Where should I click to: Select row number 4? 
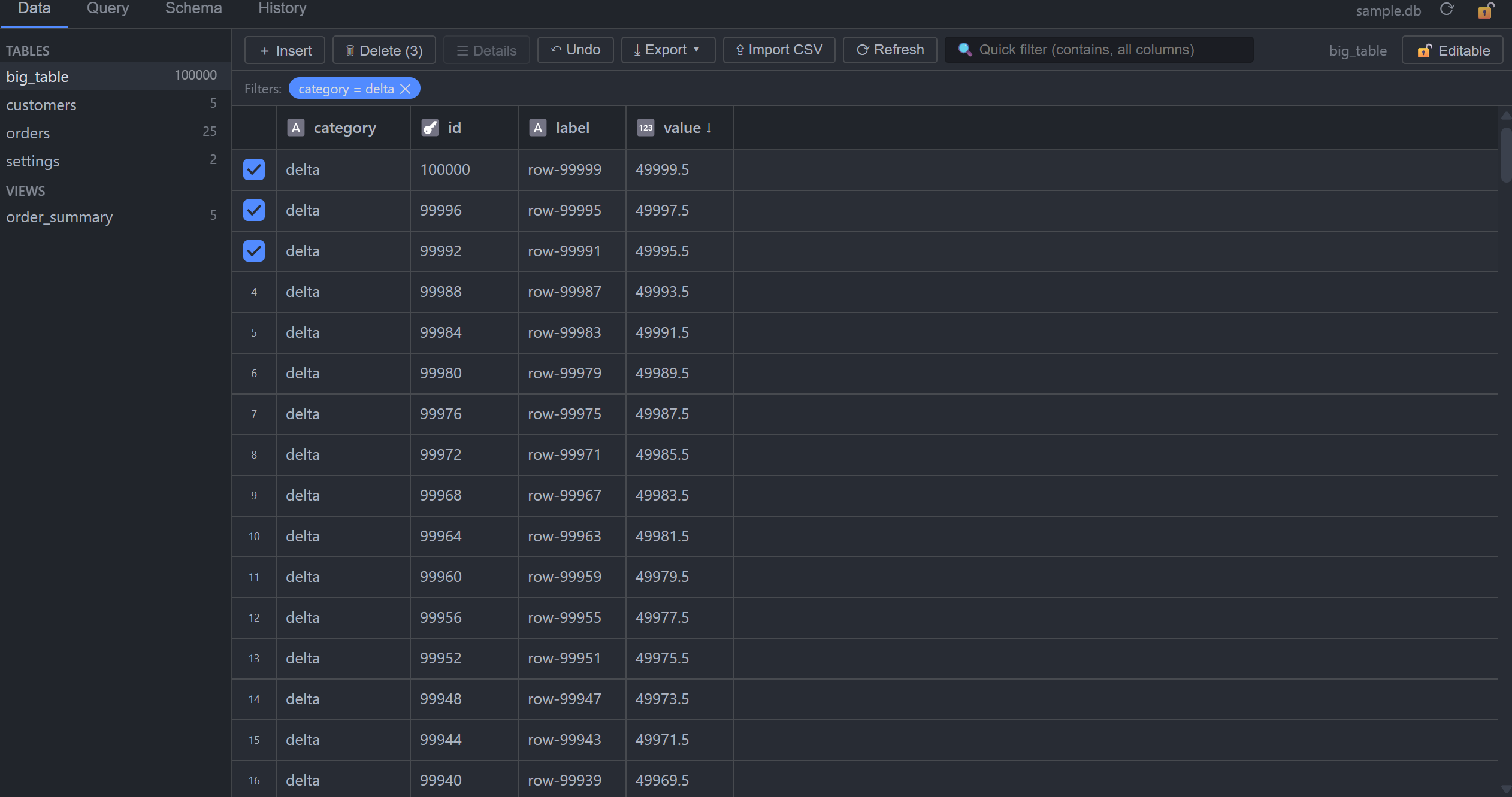click(x=254, y=292)
